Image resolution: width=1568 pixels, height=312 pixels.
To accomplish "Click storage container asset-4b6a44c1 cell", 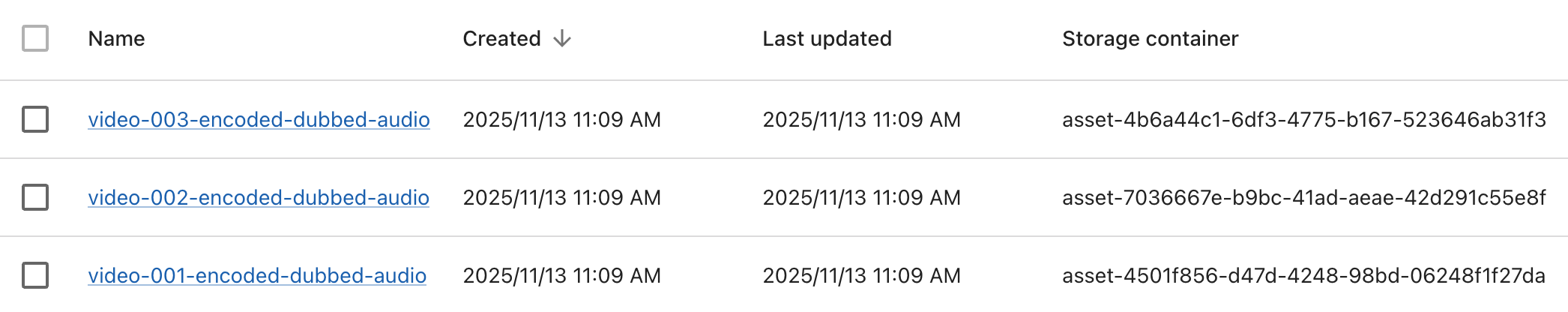I will tap(1303, 119).
